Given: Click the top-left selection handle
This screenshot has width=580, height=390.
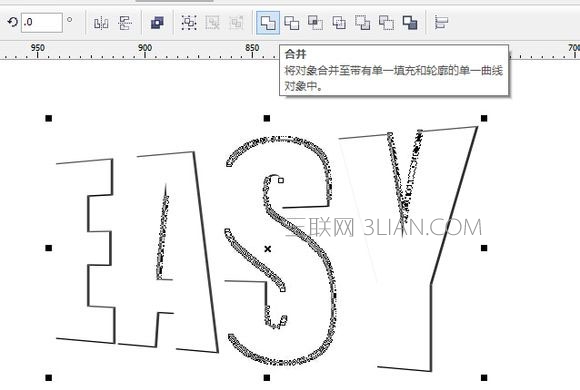Looking at the screenshot, I should tap(49, 118).
